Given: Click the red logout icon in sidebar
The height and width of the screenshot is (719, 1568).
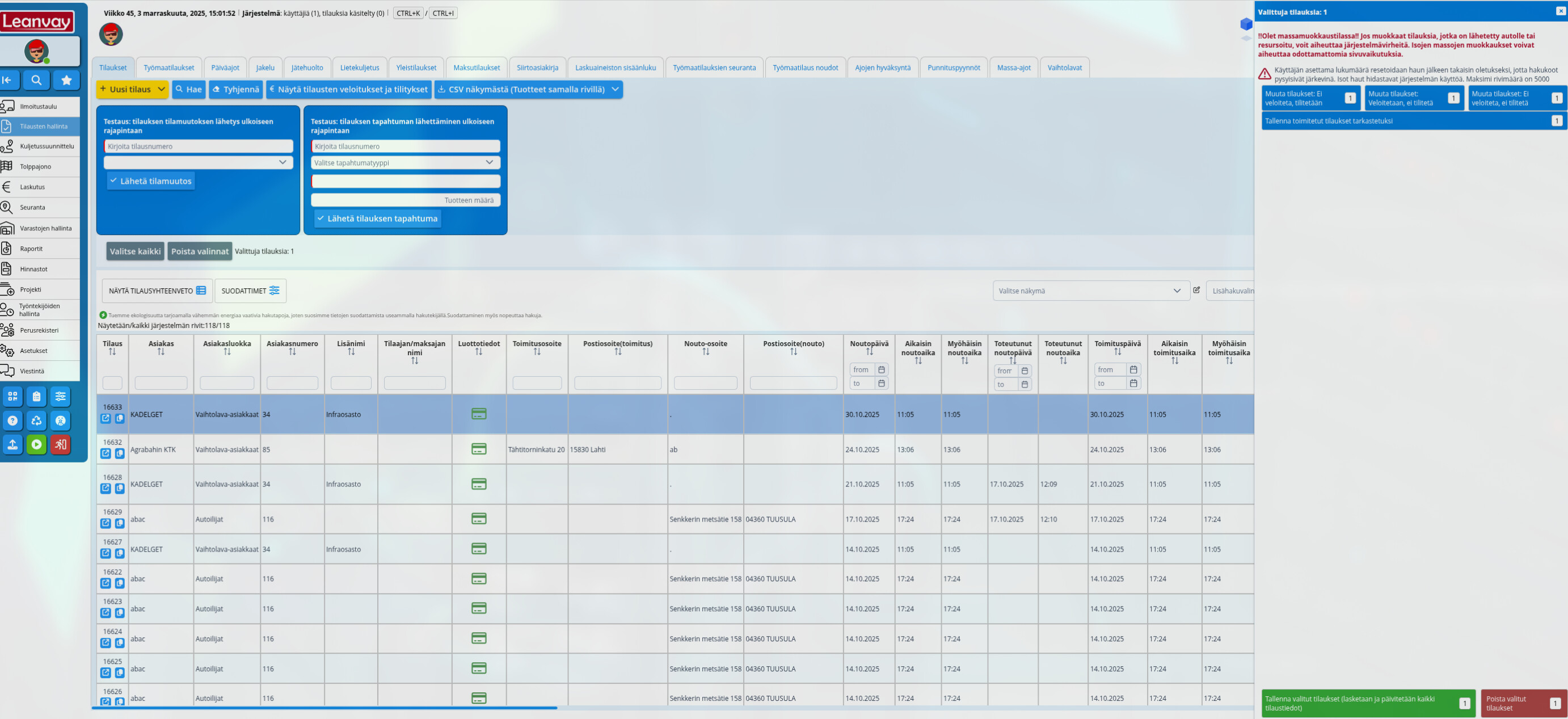Looking at the screenshot, I should (60, 444).
